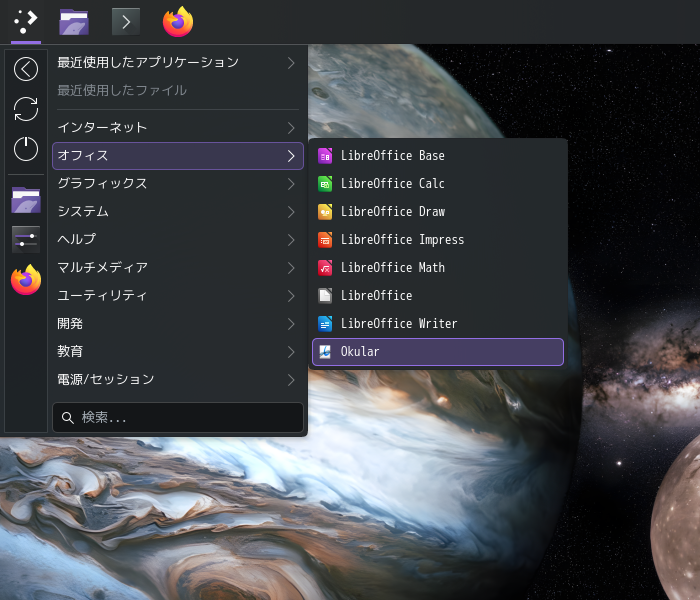Expand the システム submenu arrow

tap(291, 212)
